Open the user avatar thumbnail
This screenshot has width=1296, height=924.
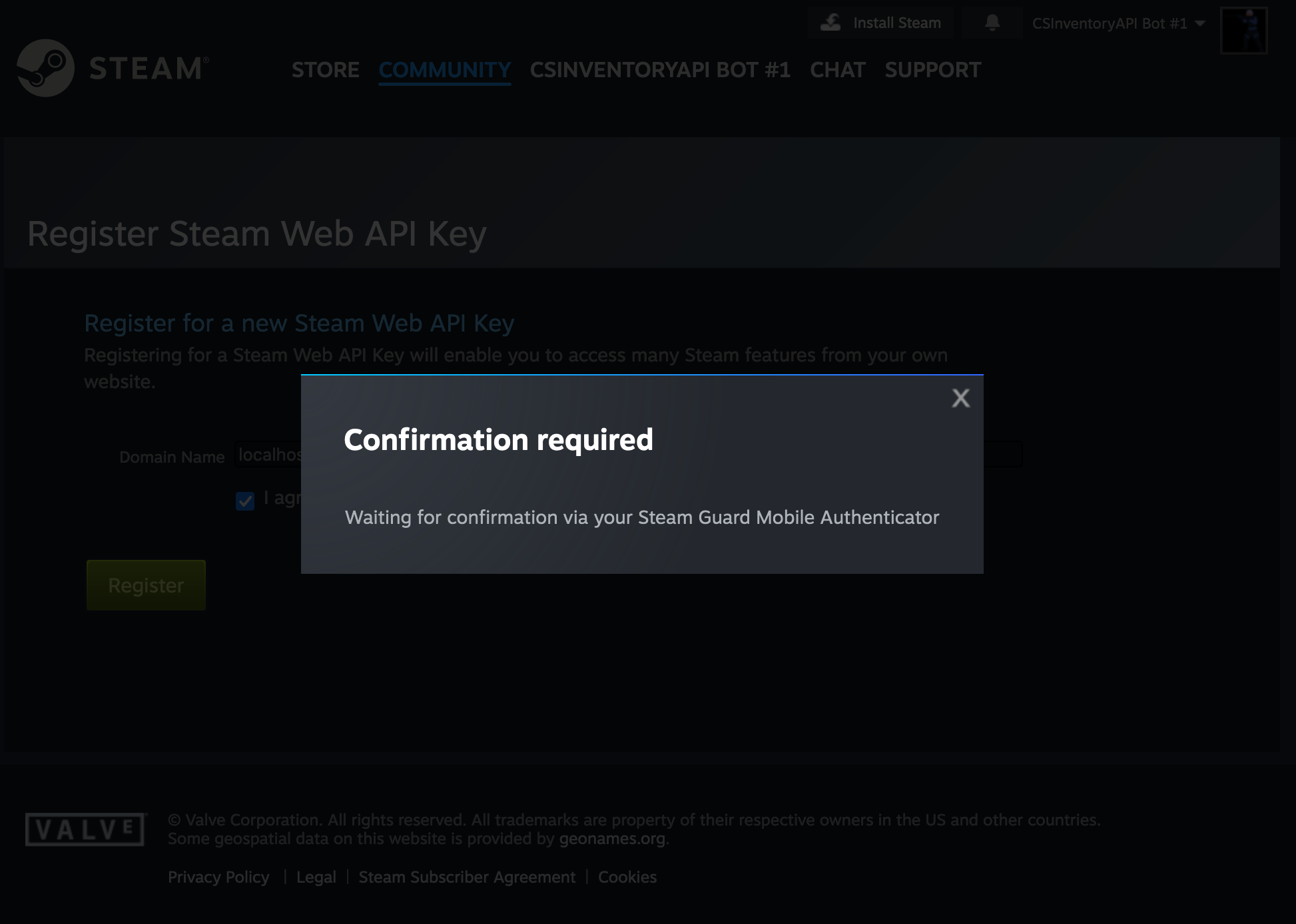pyautogui.click(x=1243, y=31)
